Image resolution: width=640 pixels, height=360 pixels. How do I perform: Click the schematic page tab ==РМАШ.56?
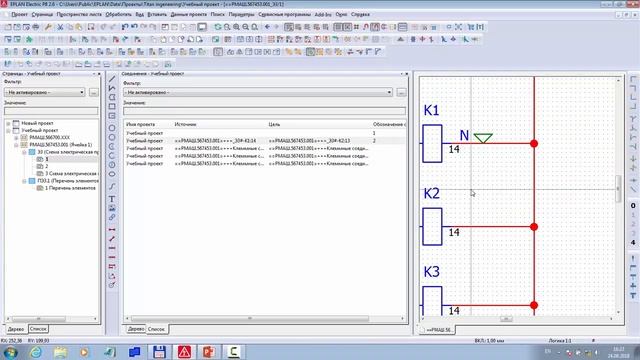coord(437,329)
